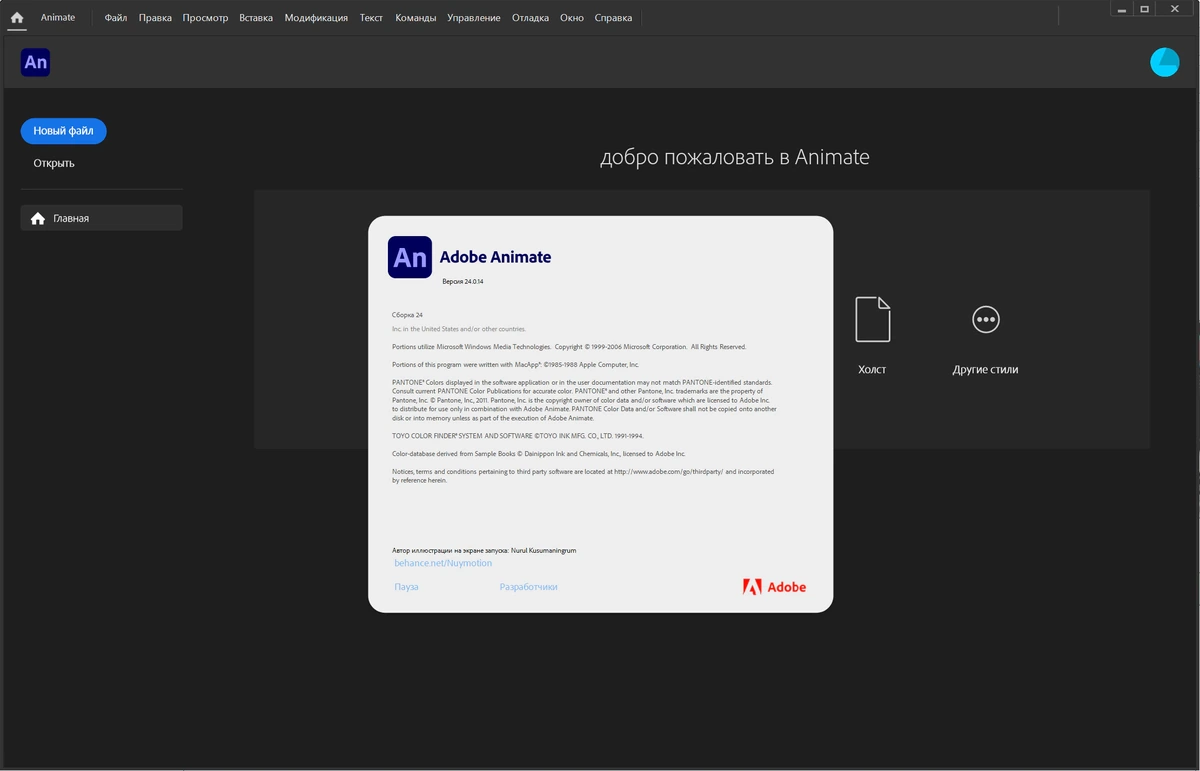
Task: Click the Другие стили label
Action: click(x=985, y=369)
